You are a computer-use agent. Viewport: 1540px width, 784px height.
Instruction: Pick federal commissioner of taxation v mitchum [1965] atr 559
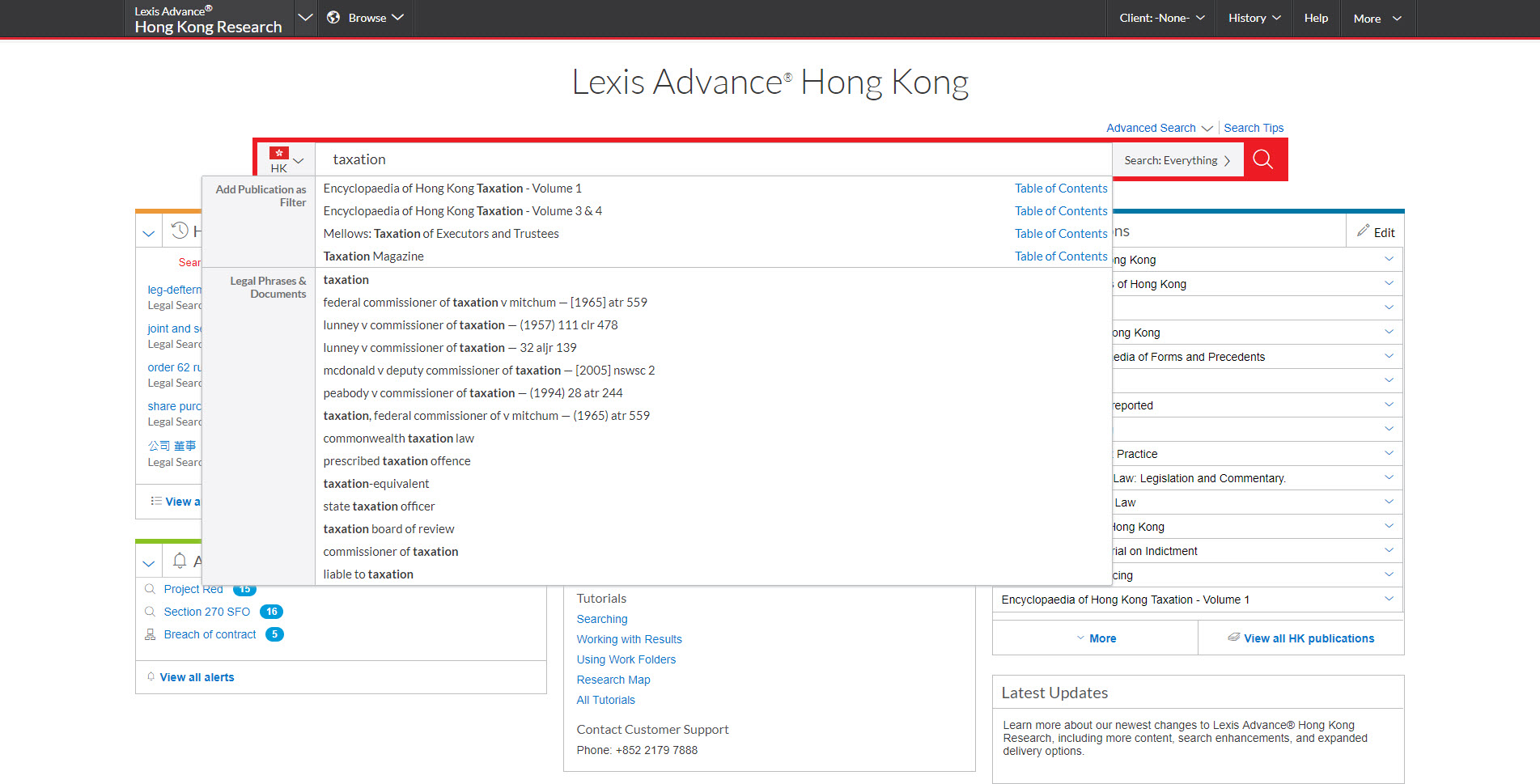pos(486,303)
